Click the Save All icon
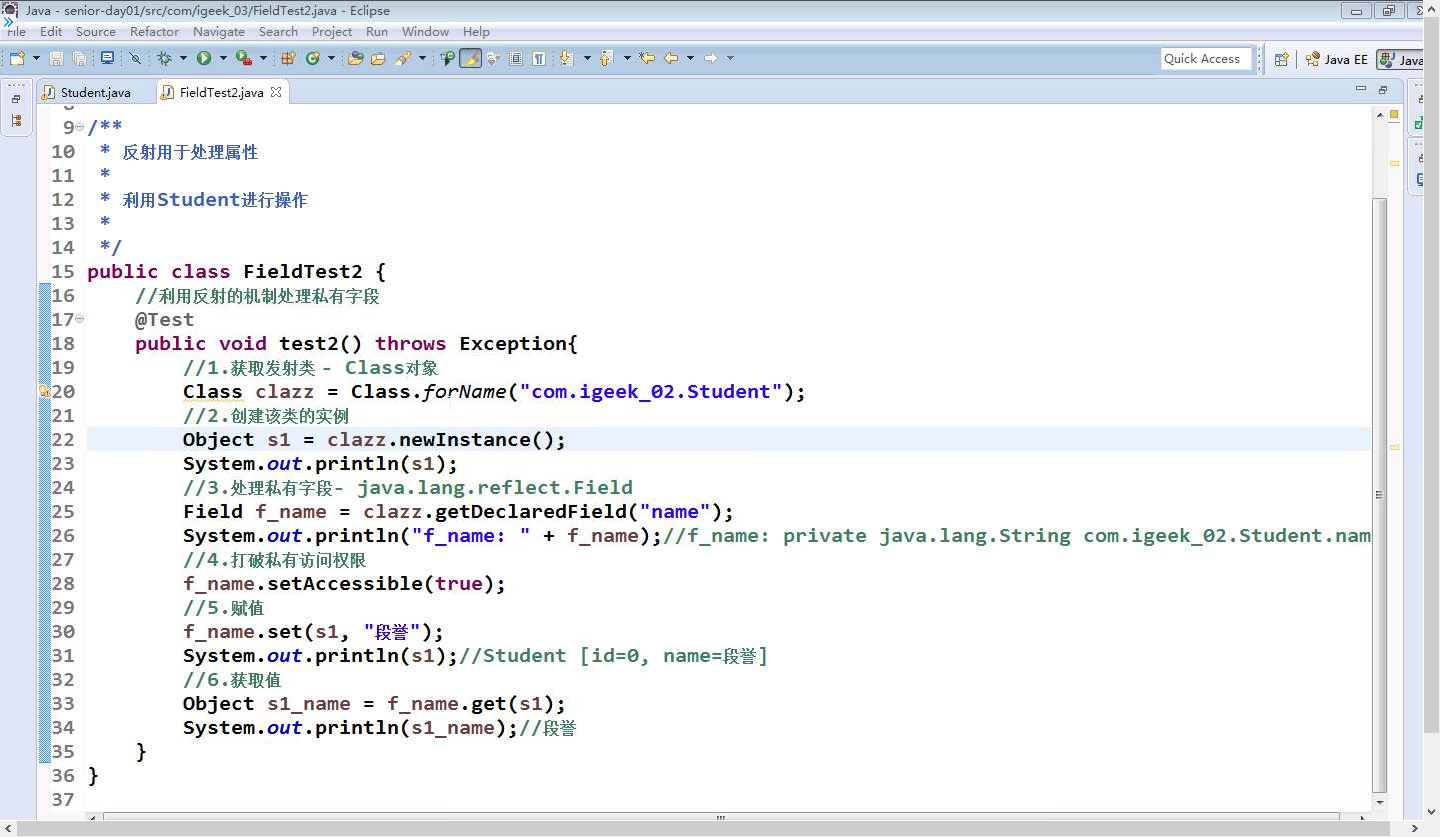Screen dimensions: 1440x837 pyautogui.click(x=79, y=58)
